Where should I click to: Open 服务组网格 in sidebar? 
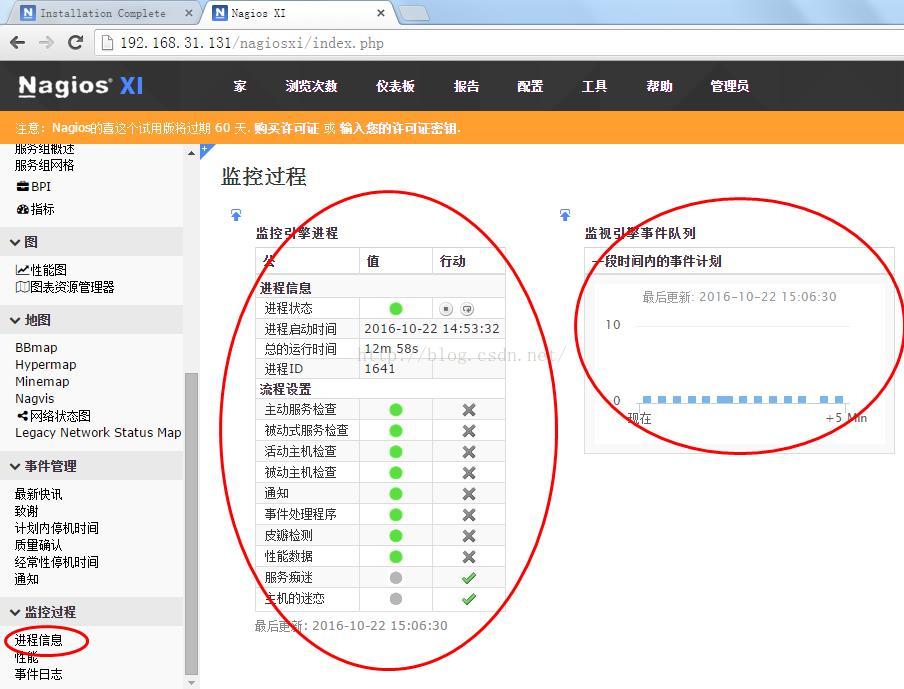[44, 165]
